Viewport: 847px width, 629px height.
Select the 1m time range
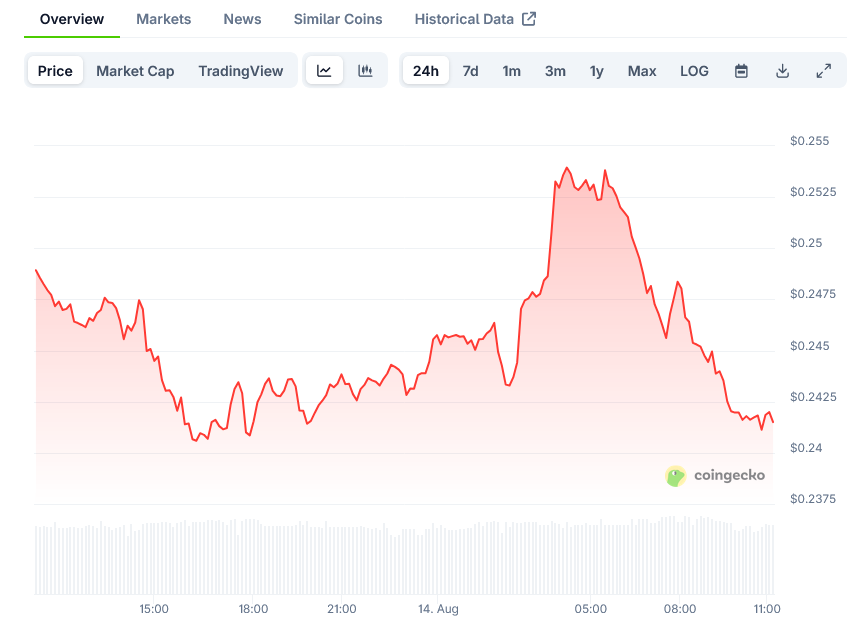point(512,71)
